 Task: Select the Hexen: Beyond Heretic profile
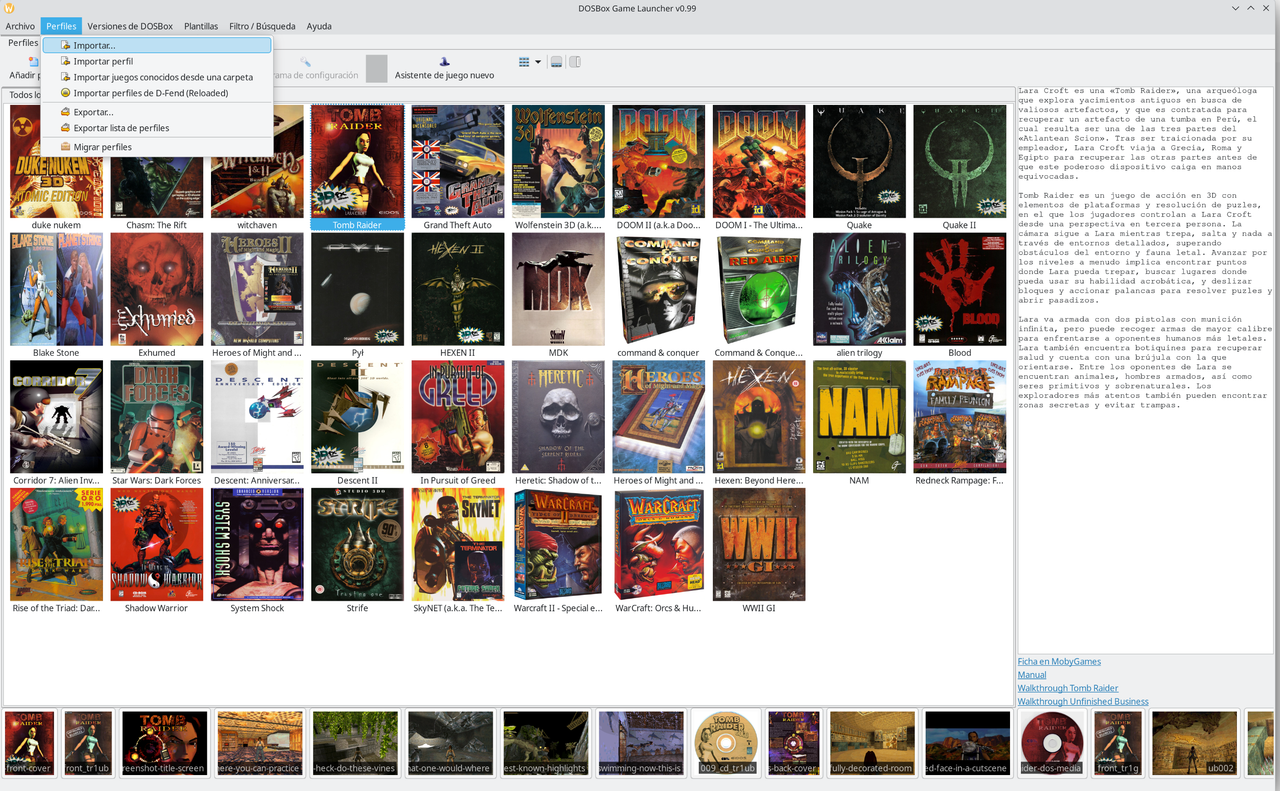pyautogui.click(x=759, y=423)
